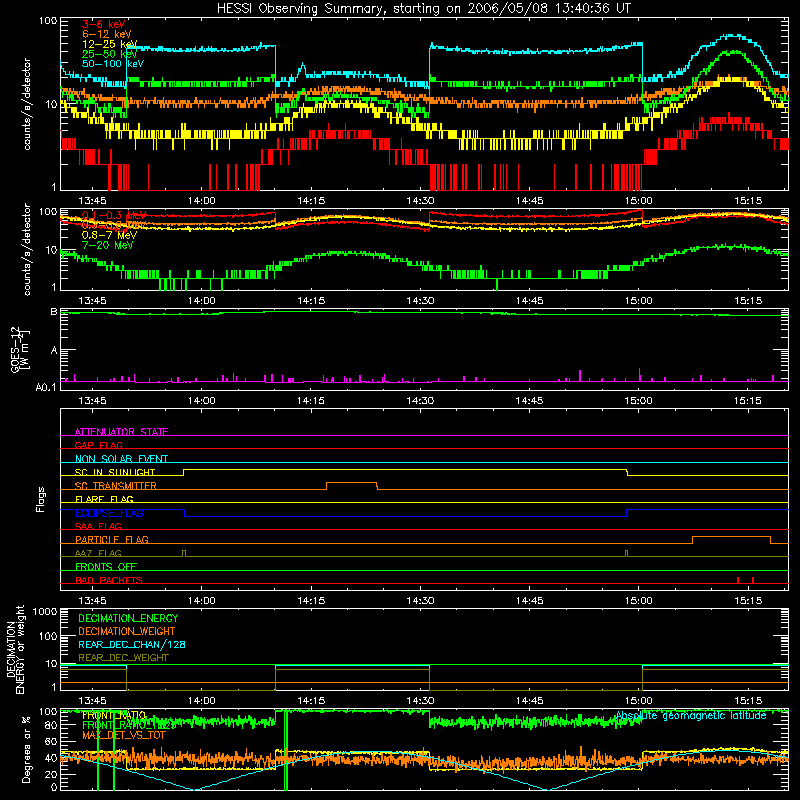Screen dimensions: 800x800
Task: Click the vertical 'Flags' axis label
Action: [41, 499]
